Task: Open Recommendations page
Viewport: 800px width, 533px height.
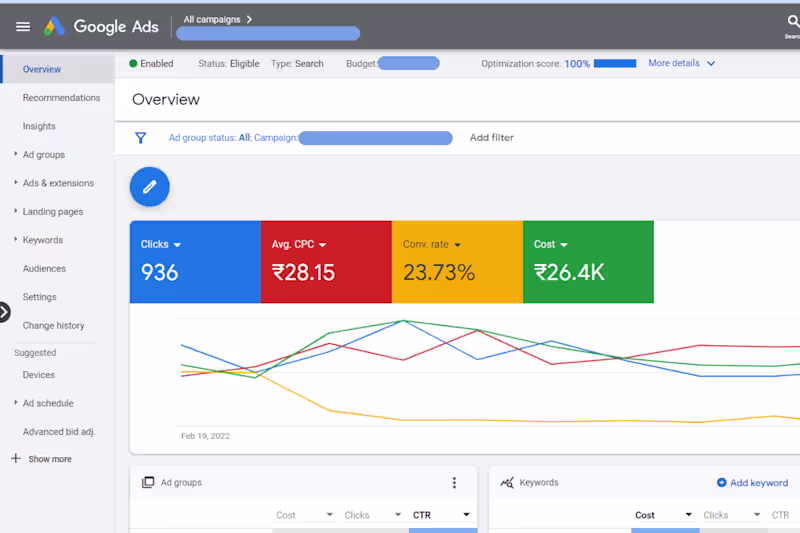Action: [61, 98]
